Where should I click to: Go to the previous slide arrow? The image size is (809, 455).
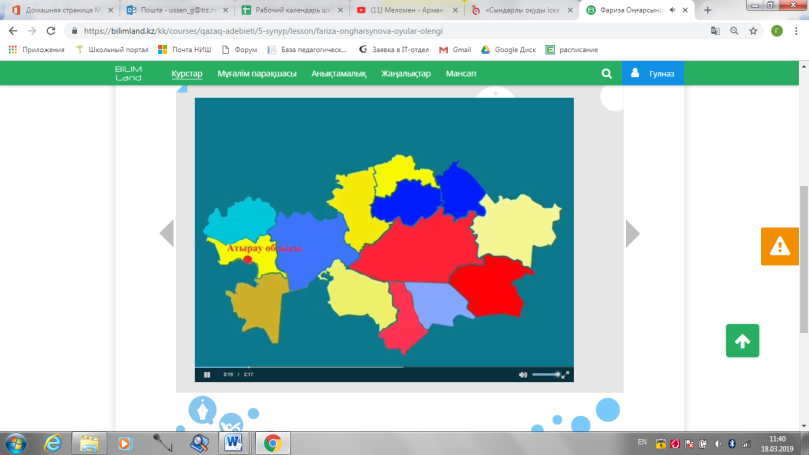pos(167,234)
